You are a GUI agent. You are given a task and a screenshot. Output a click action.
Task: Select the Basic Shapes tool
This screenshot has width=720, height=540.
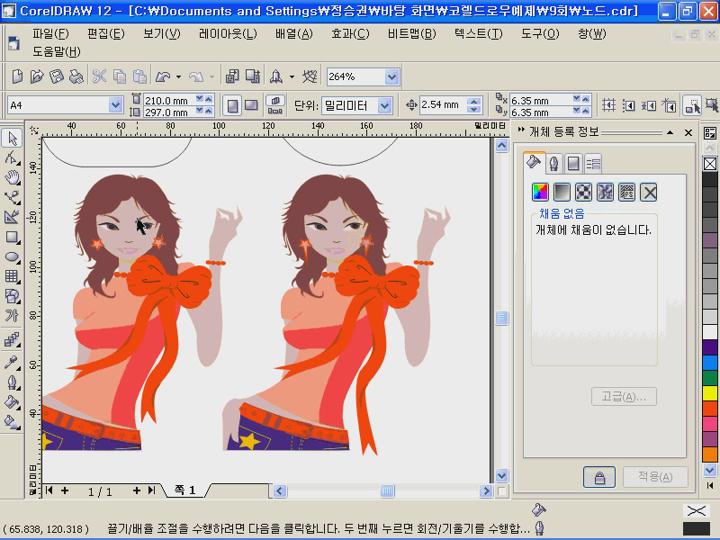[12, 296]
